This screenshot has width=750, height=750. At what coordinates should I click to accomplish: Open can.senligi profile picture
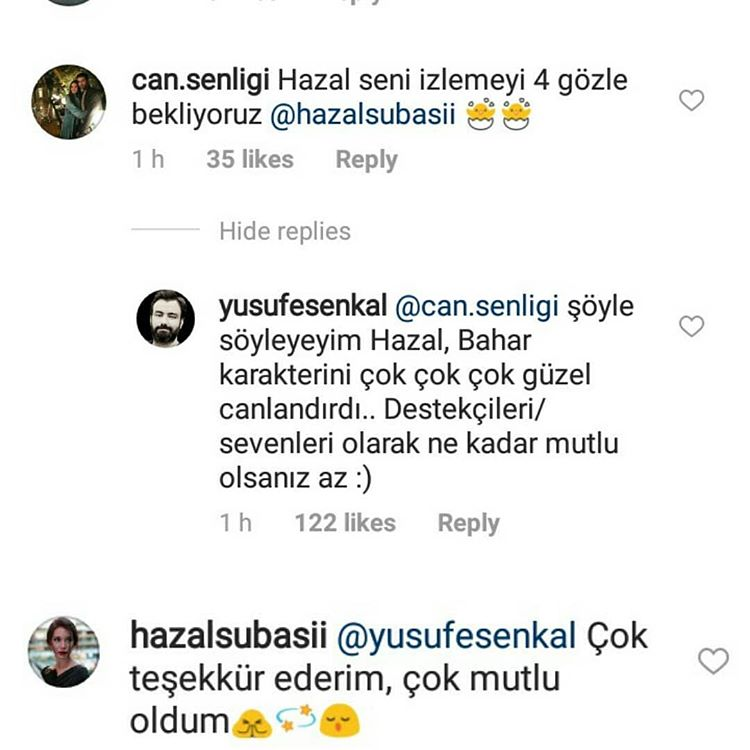(x=68, y=102)
